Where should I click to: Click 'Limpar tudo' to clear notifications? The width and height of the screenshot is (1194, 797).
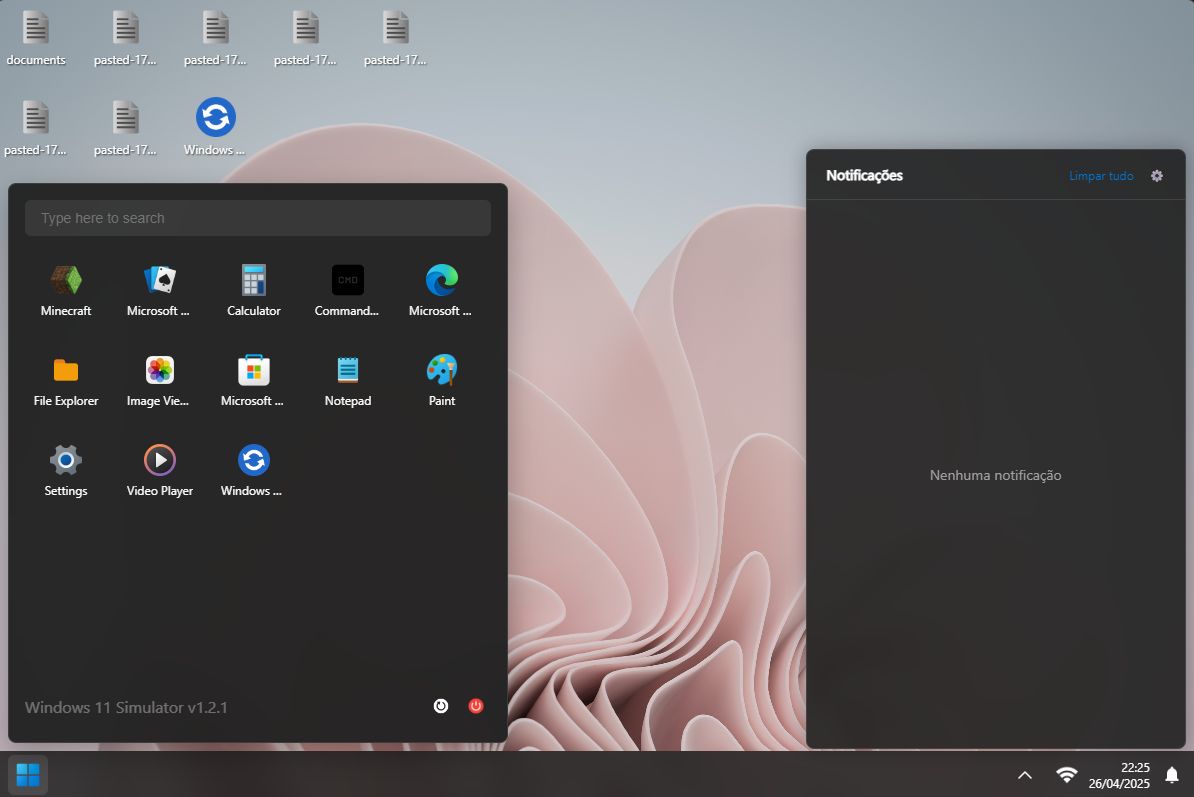coord(1101,176)
